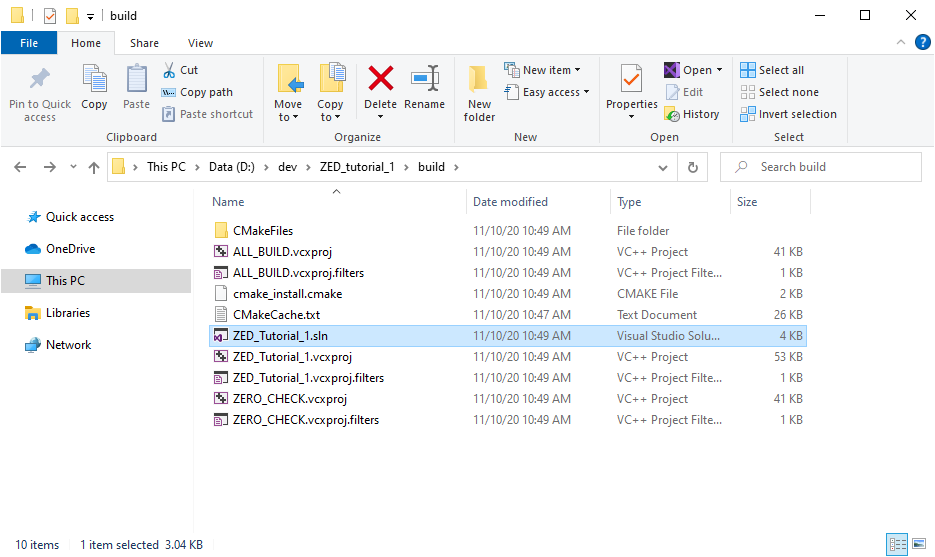Click Paste shortcut command
The image size is (935, 557).
point(208,114)
